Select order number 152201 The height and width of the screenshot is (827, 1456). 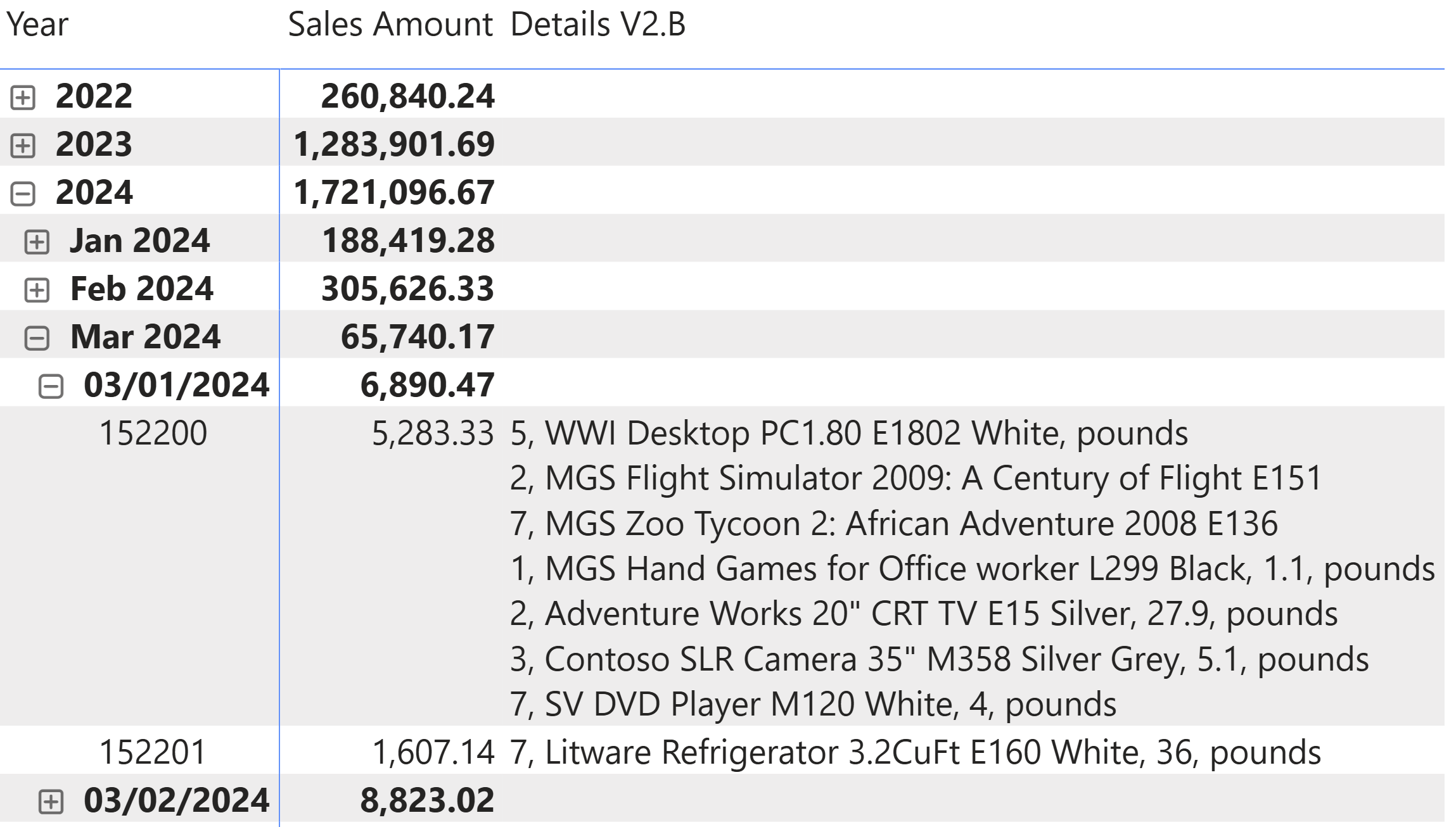153,752
